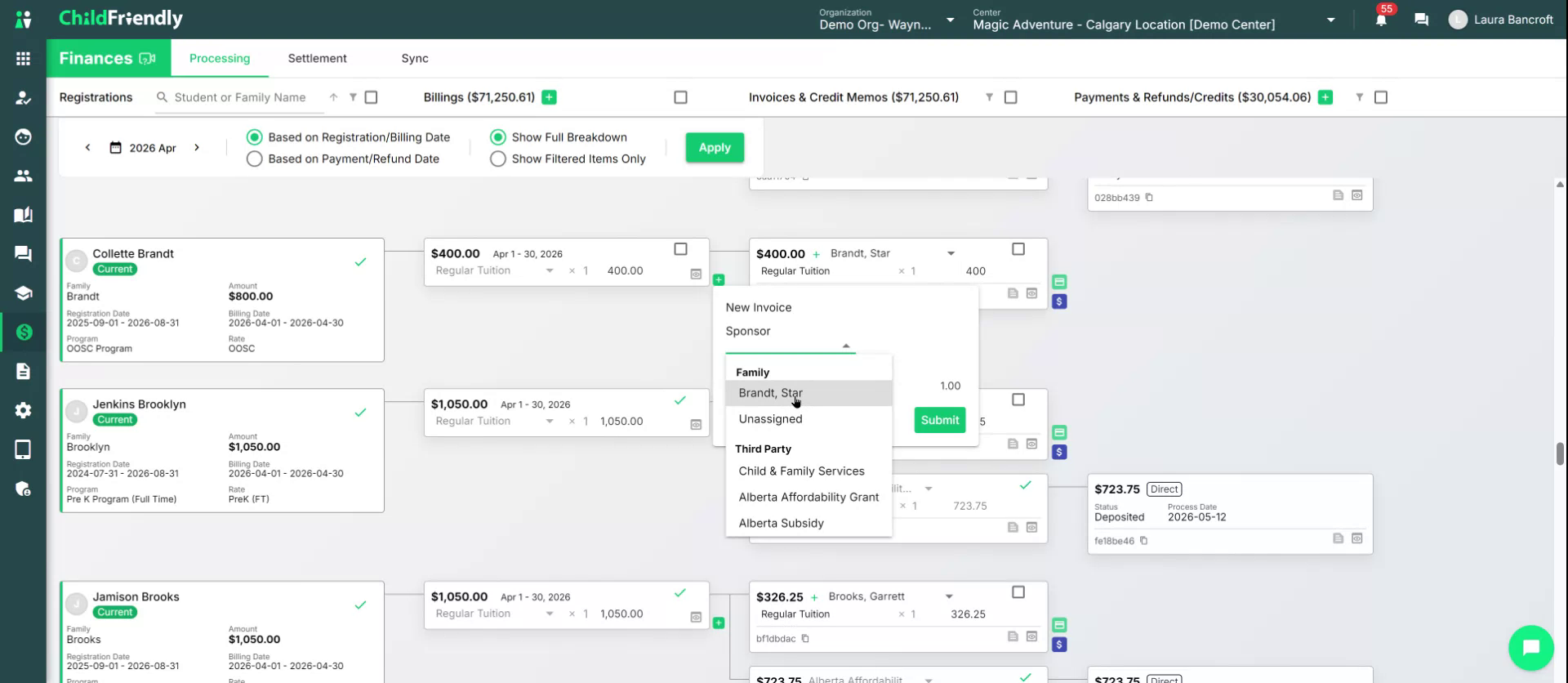Tick the Invoices & Credit Memos select-all checkbox
The height and width of the screenshot is (683, 1568).
(1010, 97)
